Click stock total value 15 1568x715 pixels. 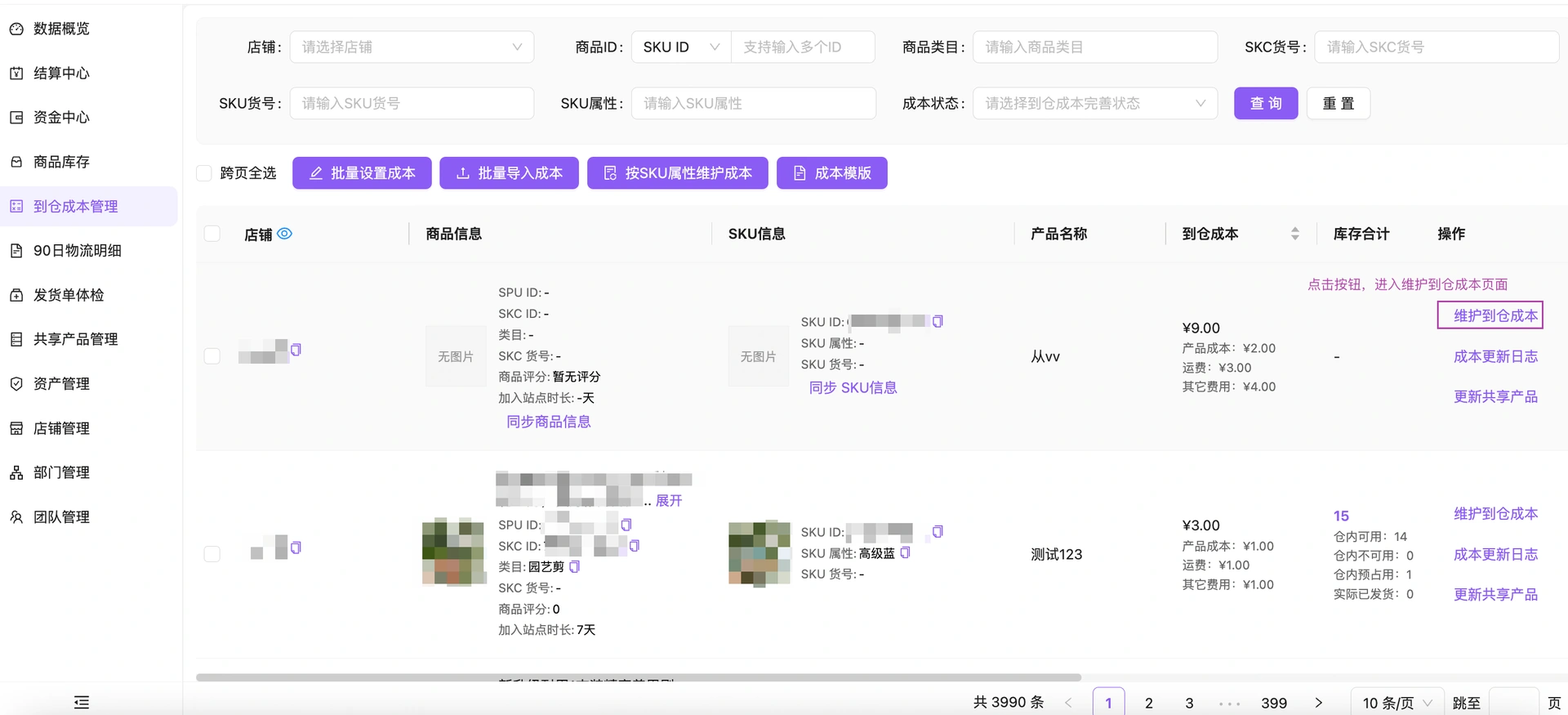[x=1341, y=516]
